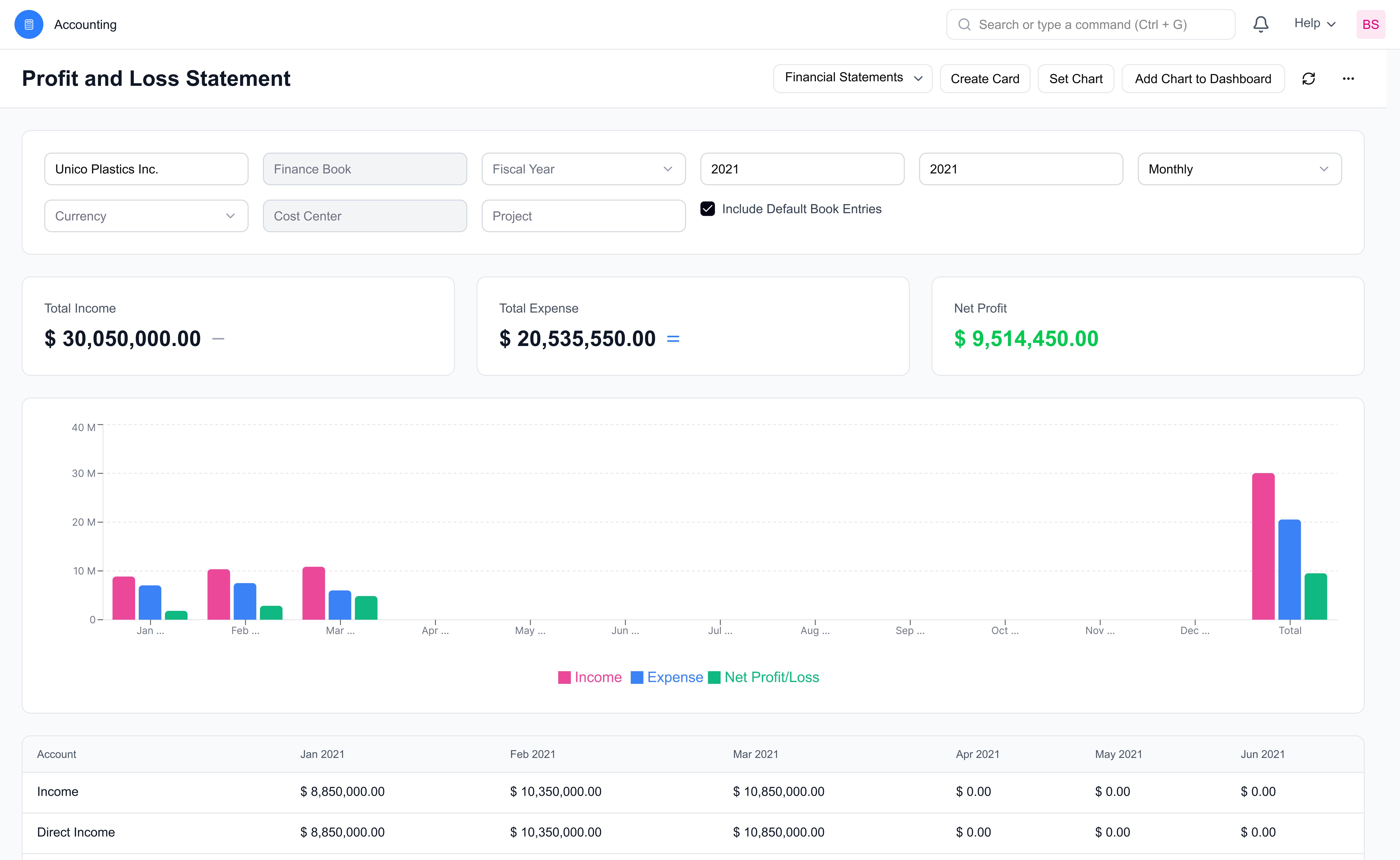Screen dimensions: 1400x860
Task: Open notifications via the bell icon
Action: tap(1261, 24)
